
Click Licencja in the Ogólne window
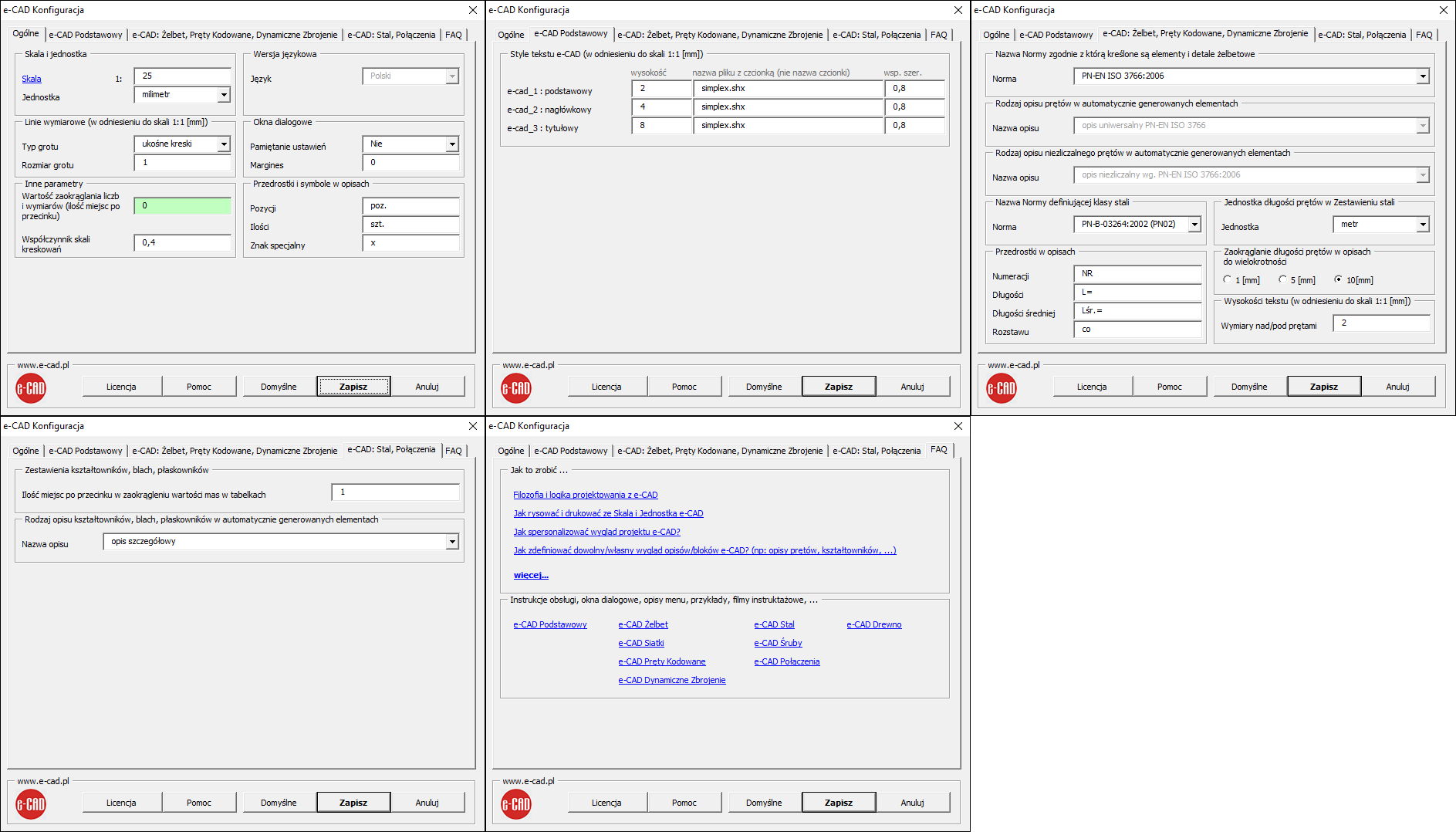[121, 387]
